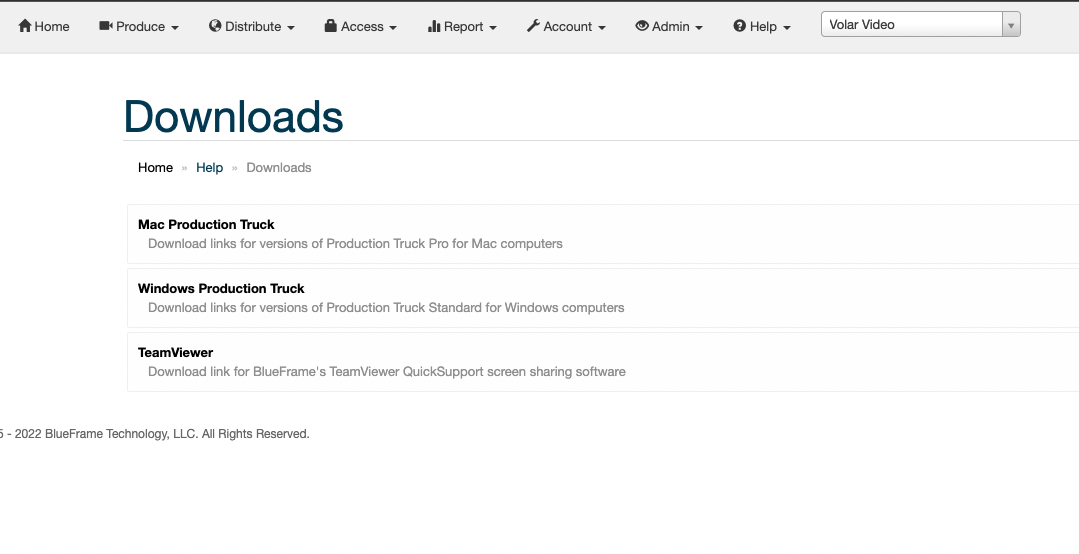Click the Volar Video selector field

pos(921,25)
